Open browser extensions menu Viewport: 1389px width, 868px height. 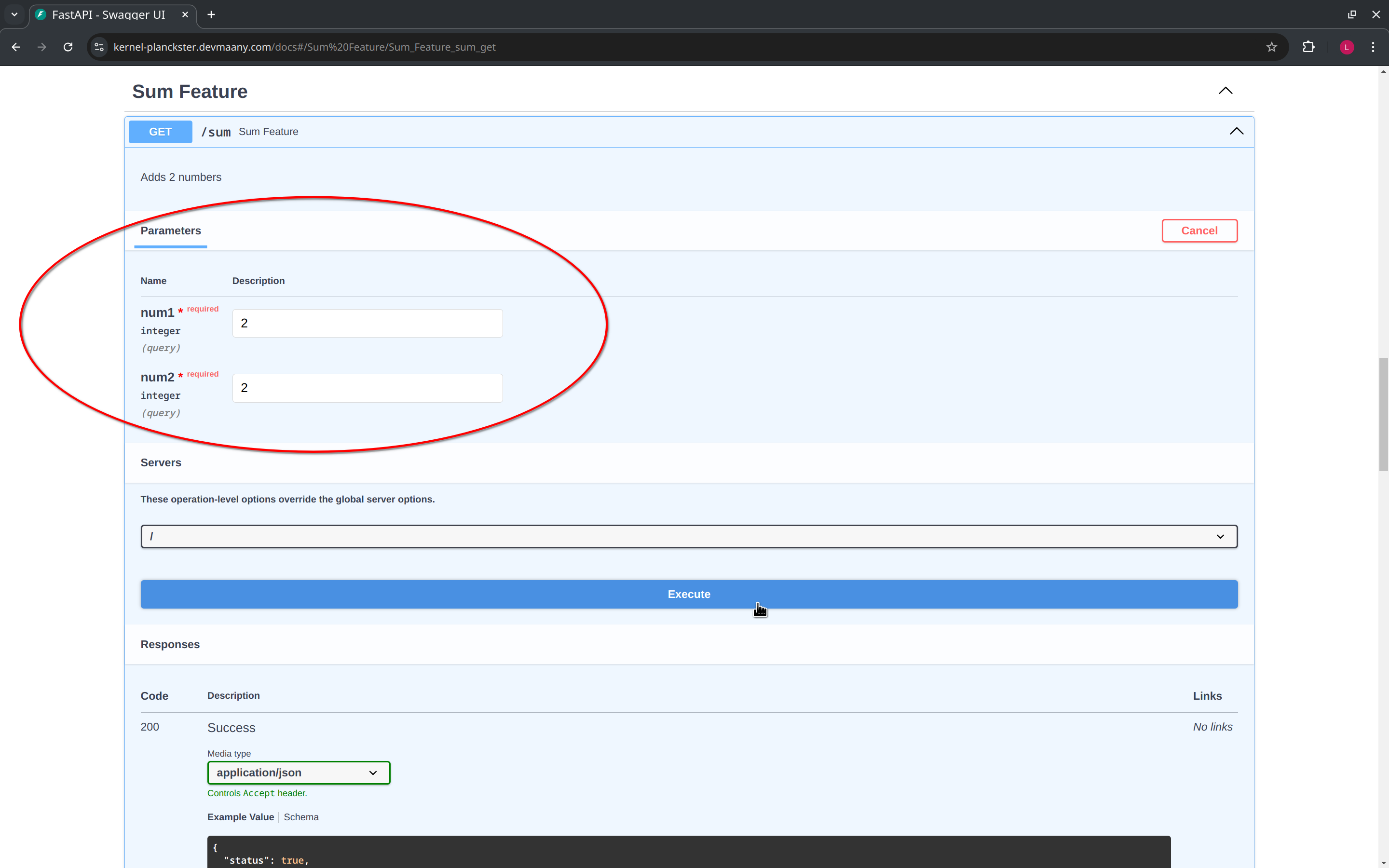pos(1308,47)
